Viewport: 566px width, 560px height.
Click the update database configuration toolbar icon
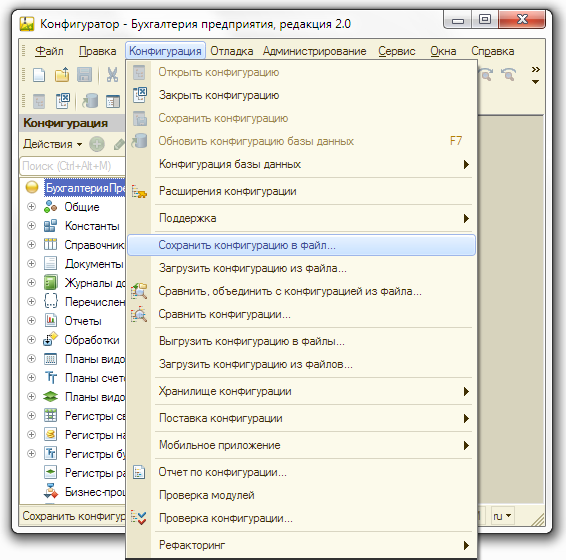coord(90,101)
